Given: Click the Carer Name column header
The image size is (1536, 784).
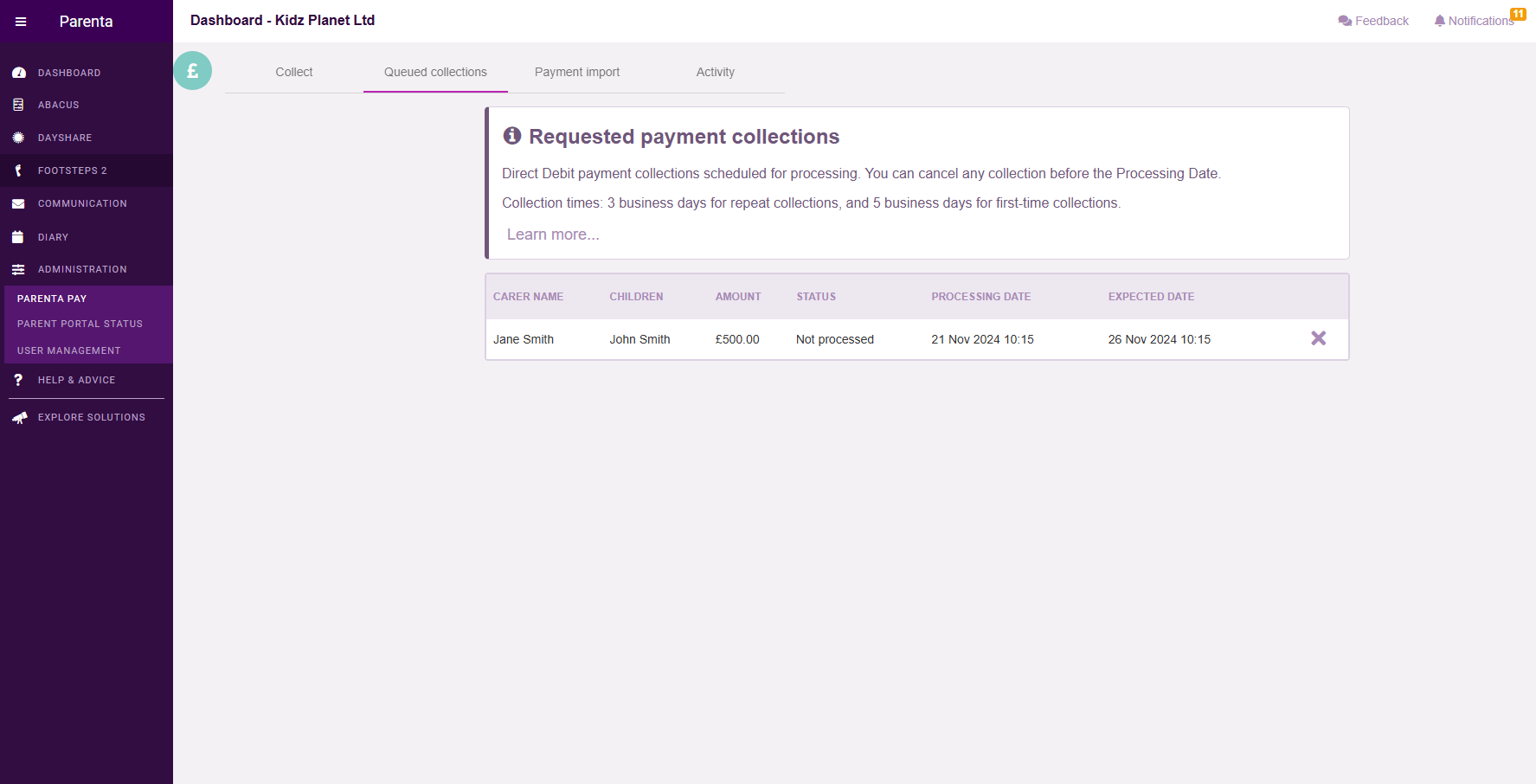Looking at the screenshot, I should pyautogui.click(x=528, y=297).
